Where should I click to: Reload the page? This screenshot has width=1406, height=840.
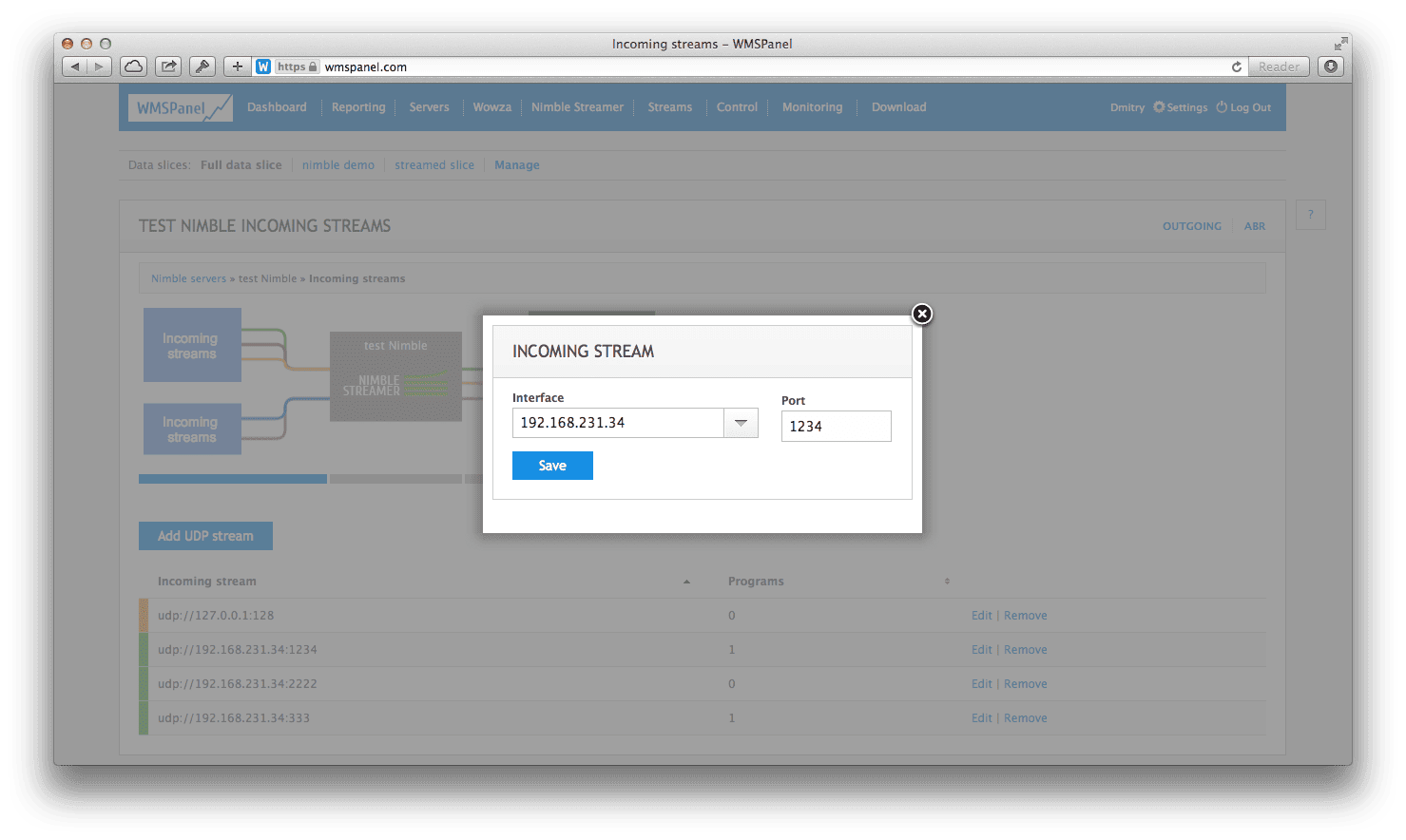[x=1236, y=67]
